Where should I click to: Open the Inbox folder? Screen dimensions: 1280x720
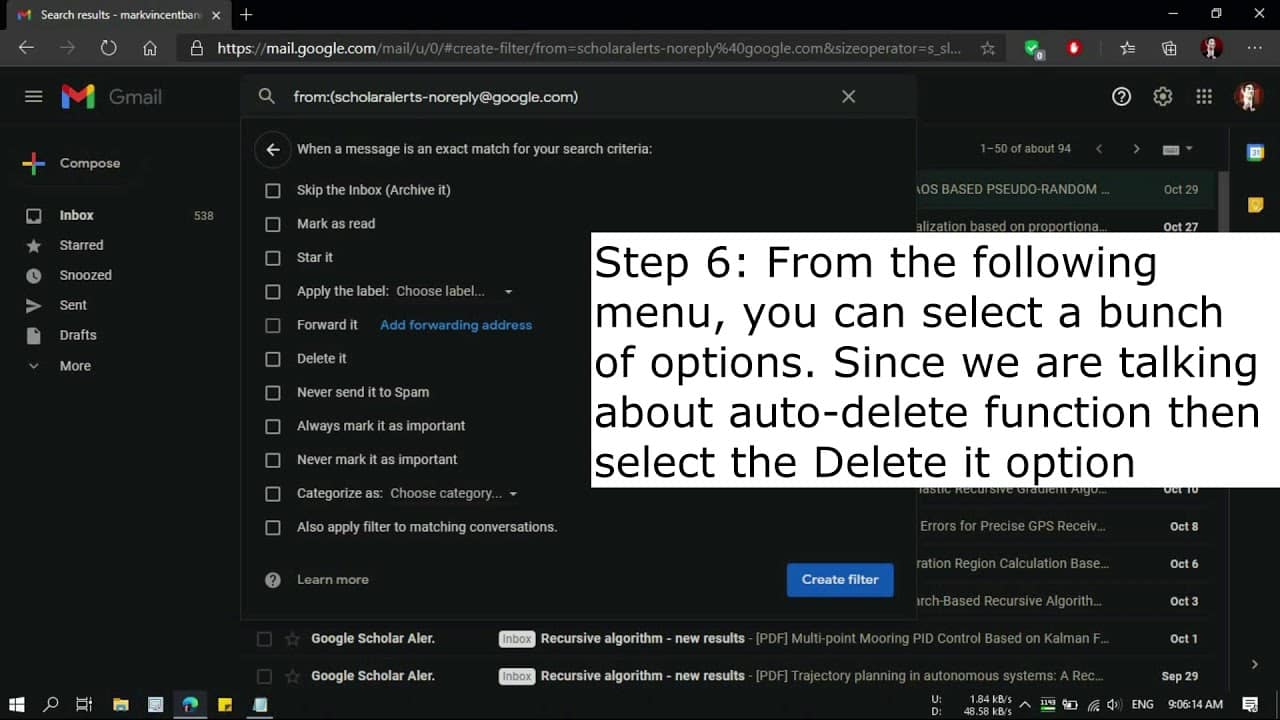(76, 215)
